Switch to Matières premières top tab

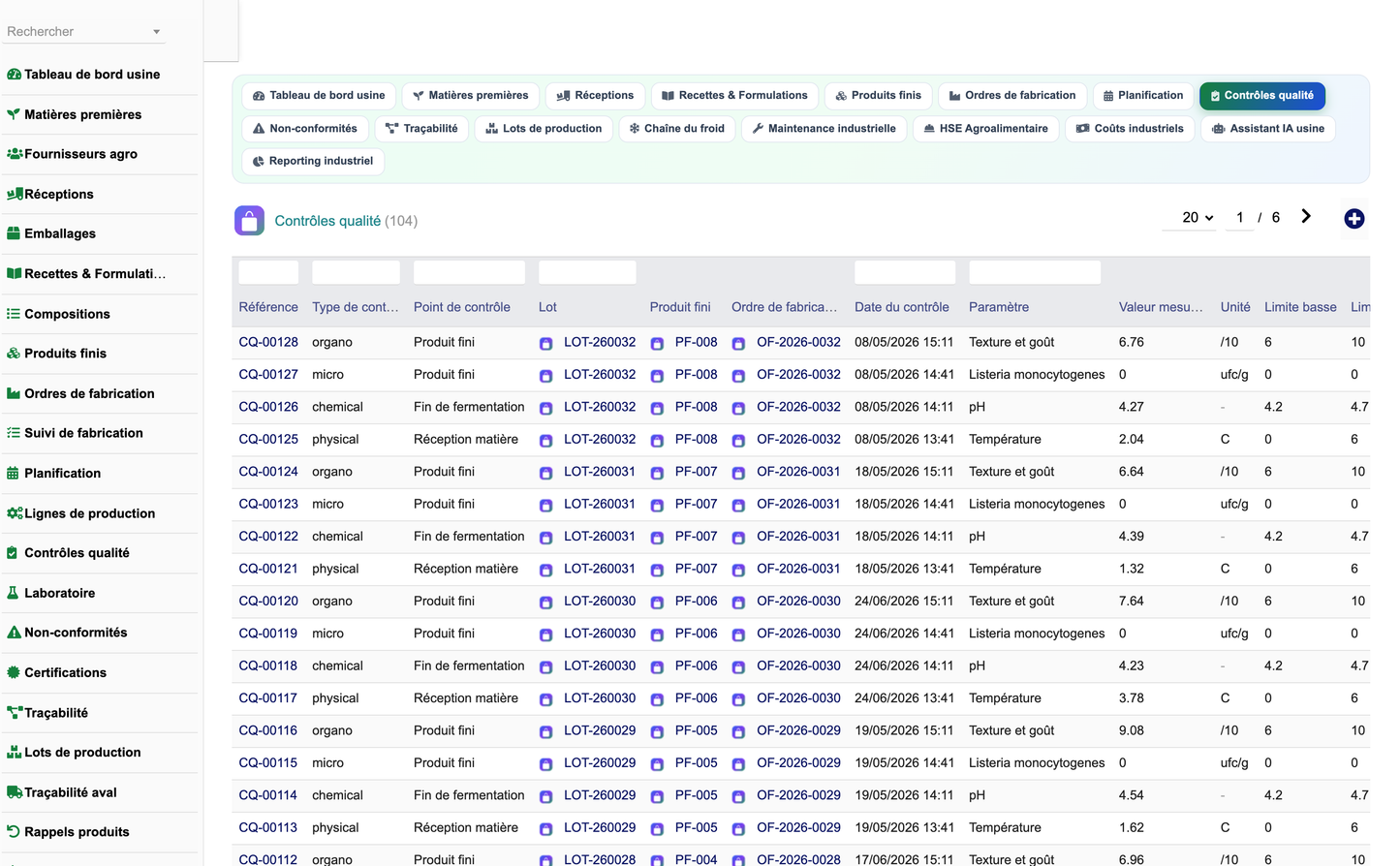471,96
